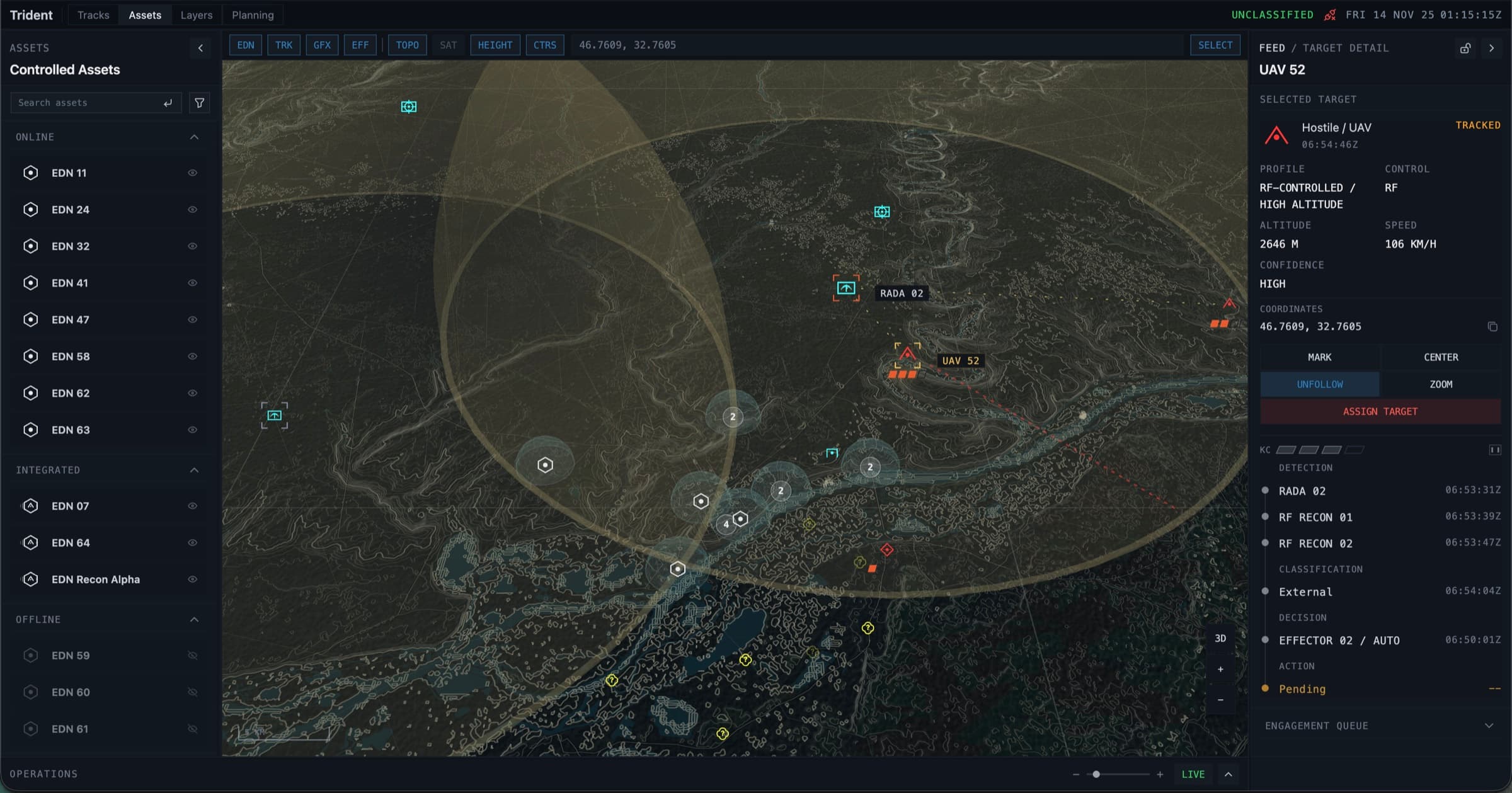Collapse the target detail panel chevron
1512x793 pixels.
pyautogui.click(x=1491, y=48)
